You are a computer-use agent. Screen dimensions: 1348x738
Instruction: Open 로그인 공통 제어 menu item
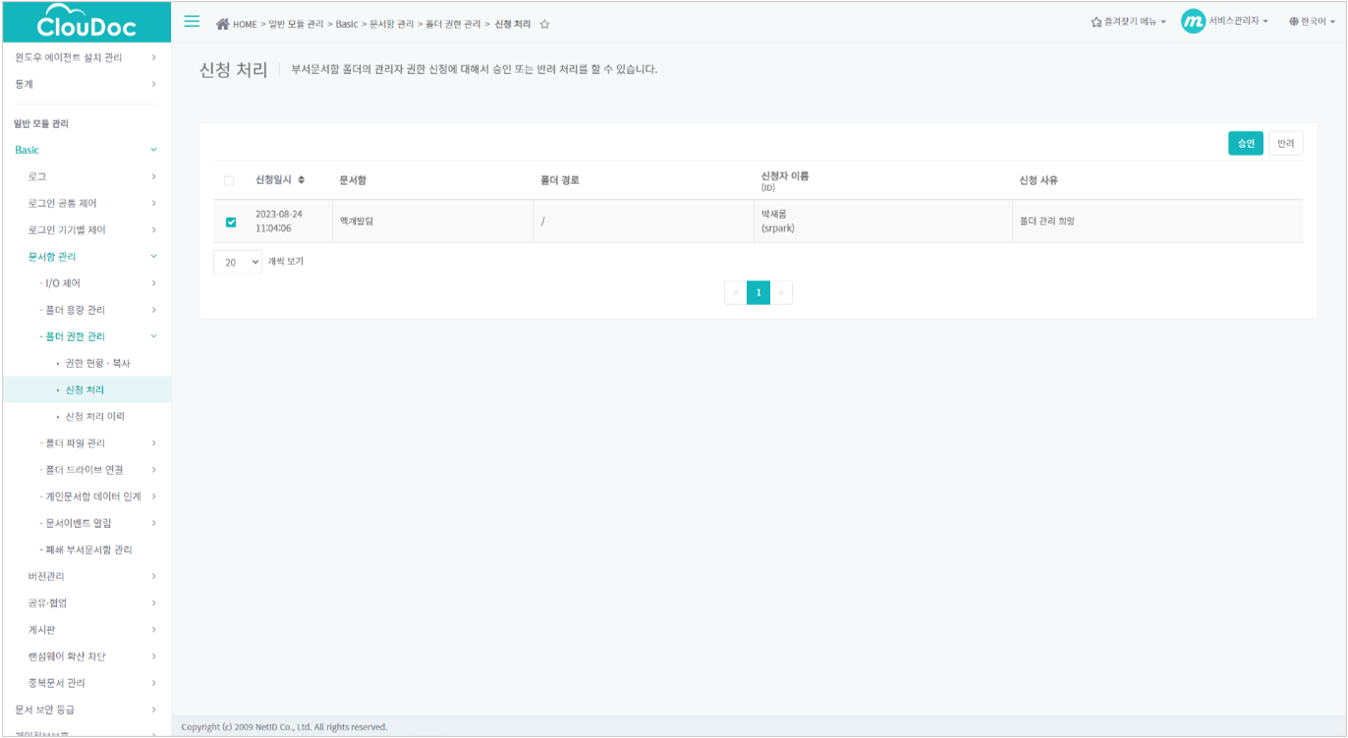click(62, 203)
